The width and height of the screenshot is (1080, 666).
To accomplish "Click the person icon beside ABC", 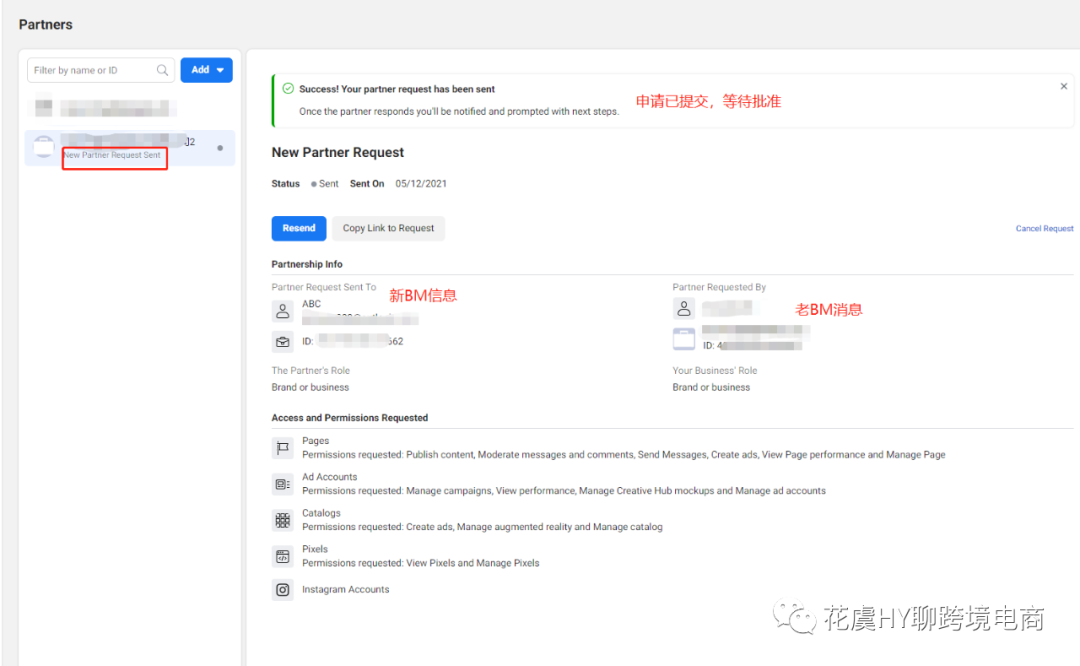I will [282, 311].
